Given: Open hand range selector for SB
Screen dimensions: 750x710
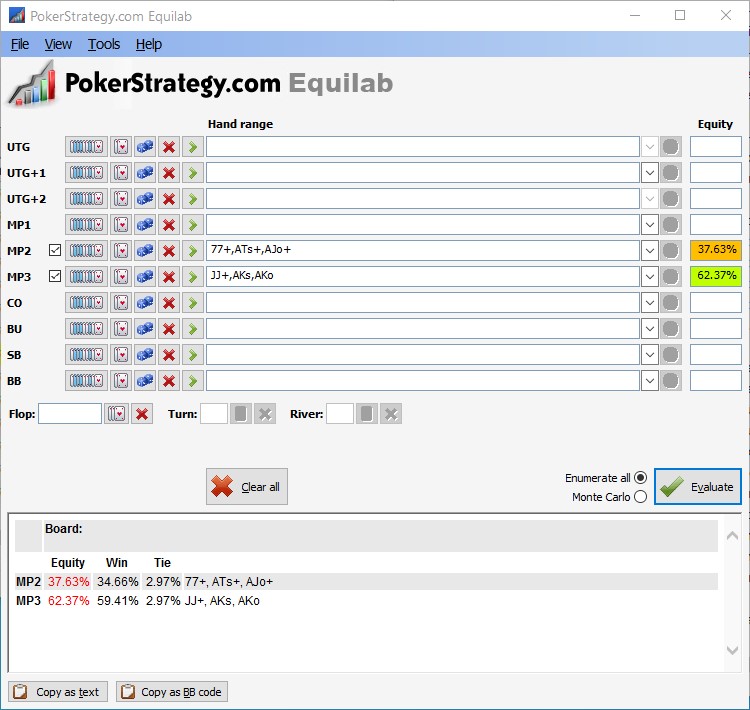Looking at the screenshot, I should point(86,355).
